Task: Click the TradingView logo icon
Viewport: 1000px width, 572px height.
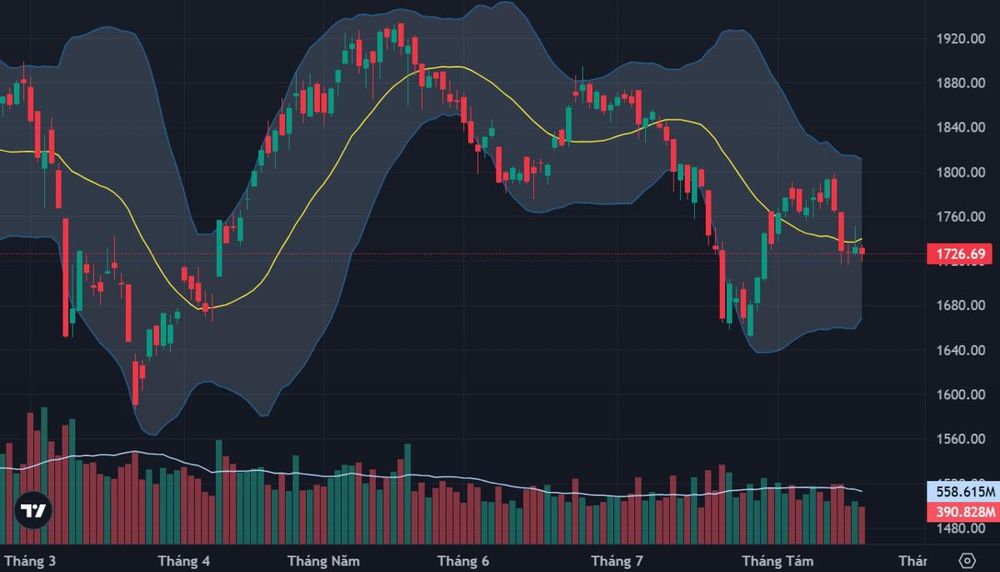Action: pos(33,511)
